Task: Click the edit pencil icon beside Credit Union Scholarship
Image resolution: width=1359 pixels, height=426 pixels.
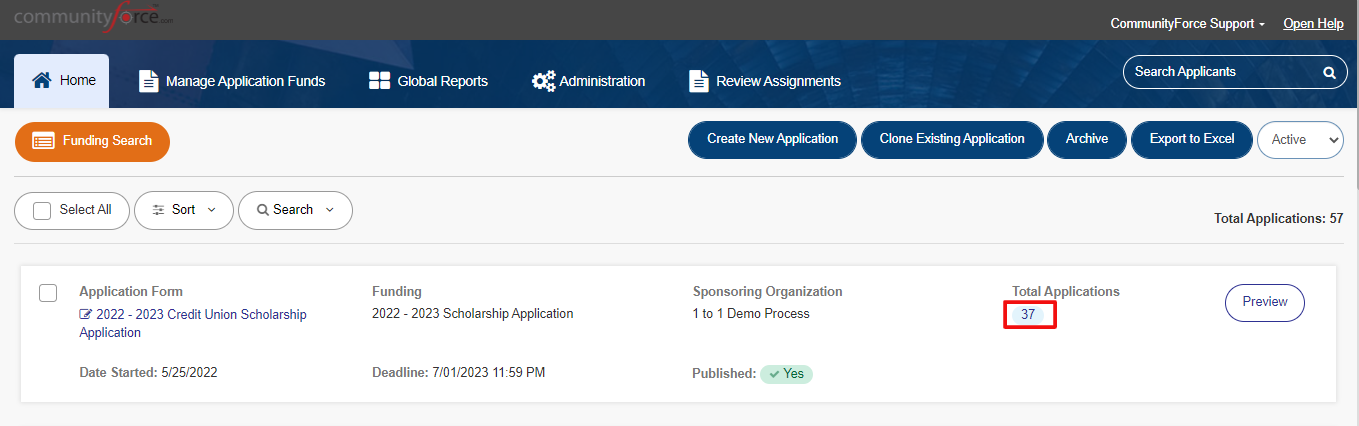Action: [86, 315]
